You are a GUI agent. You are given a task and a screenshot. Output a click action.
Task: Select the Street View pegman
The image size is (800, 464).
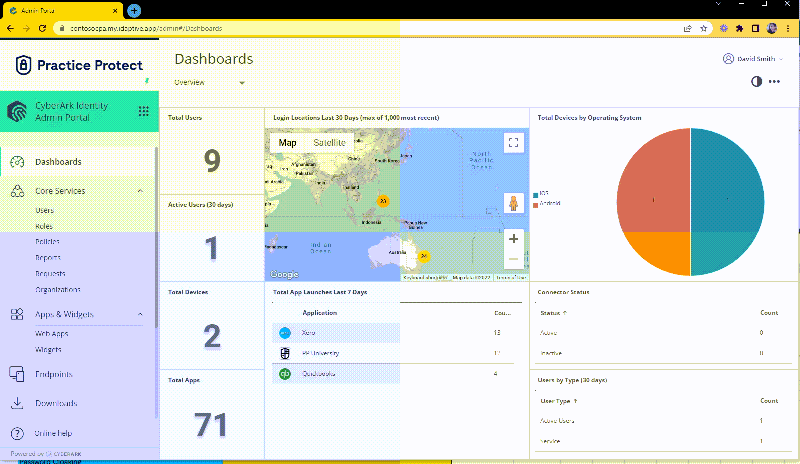[514, 203]
